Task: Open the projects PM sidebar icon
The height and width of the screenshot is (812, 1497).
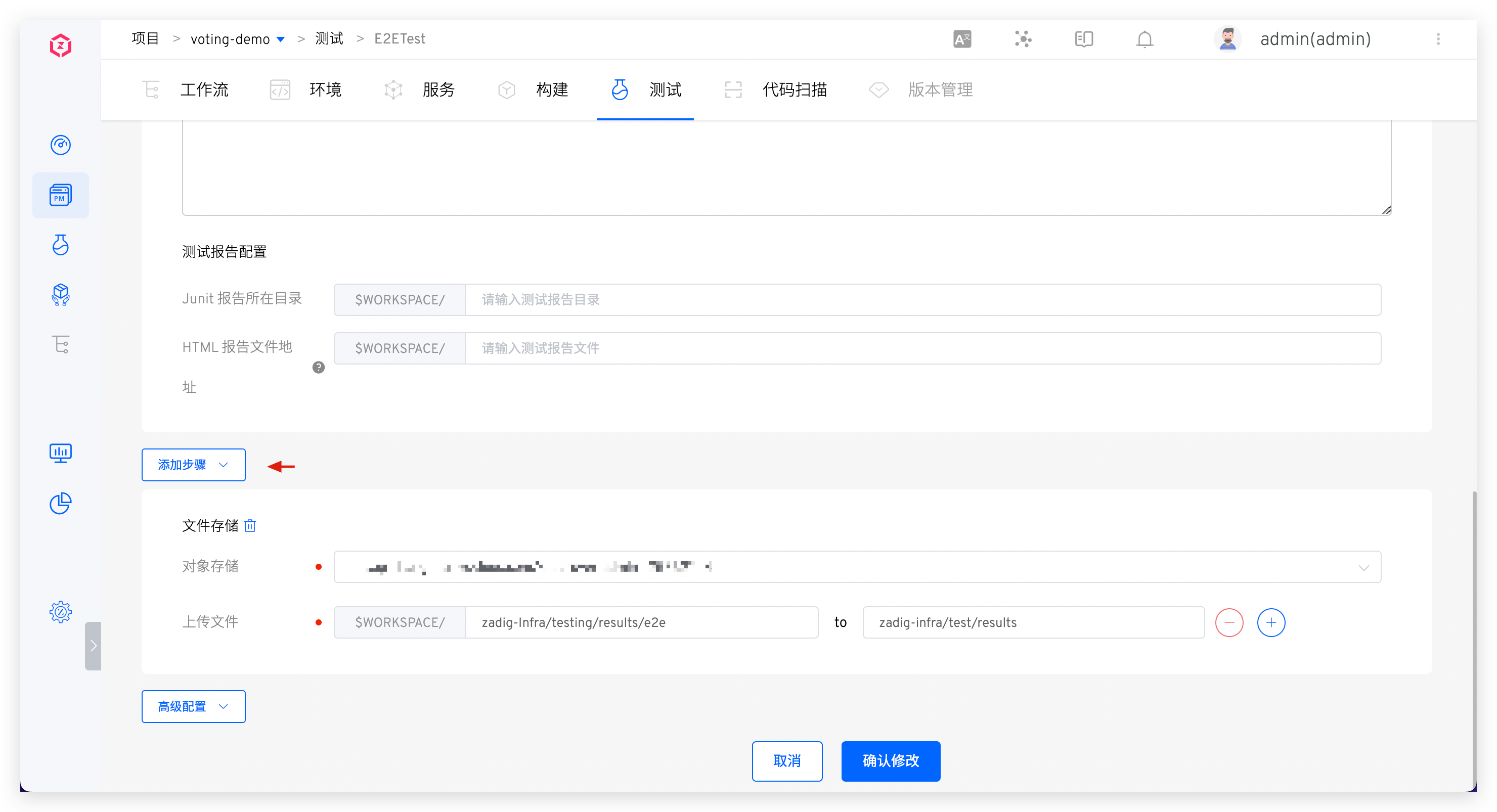Action: 61,195
